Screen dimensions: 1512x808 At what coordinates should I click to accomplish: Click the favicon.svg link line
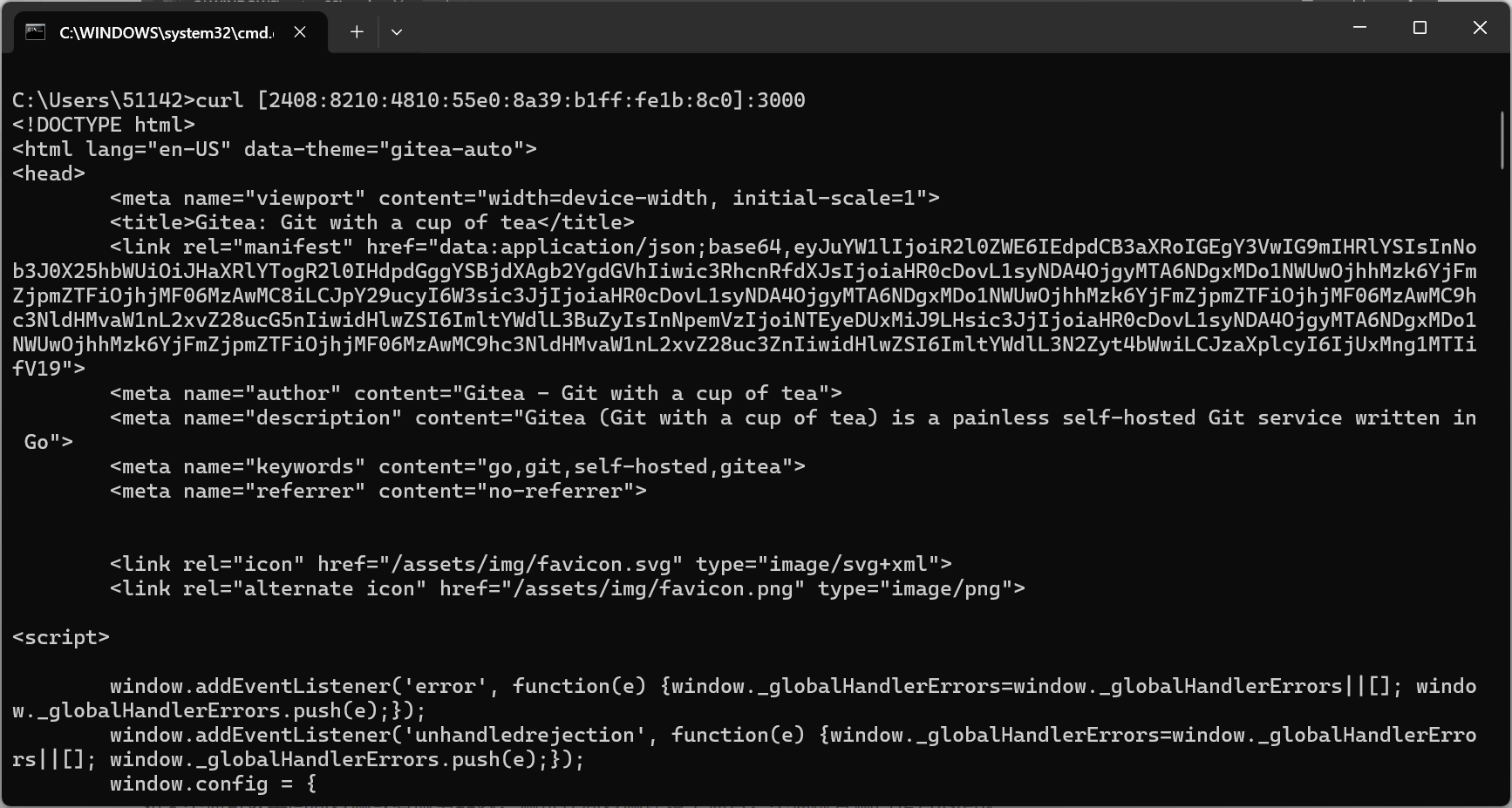[530, 564]
